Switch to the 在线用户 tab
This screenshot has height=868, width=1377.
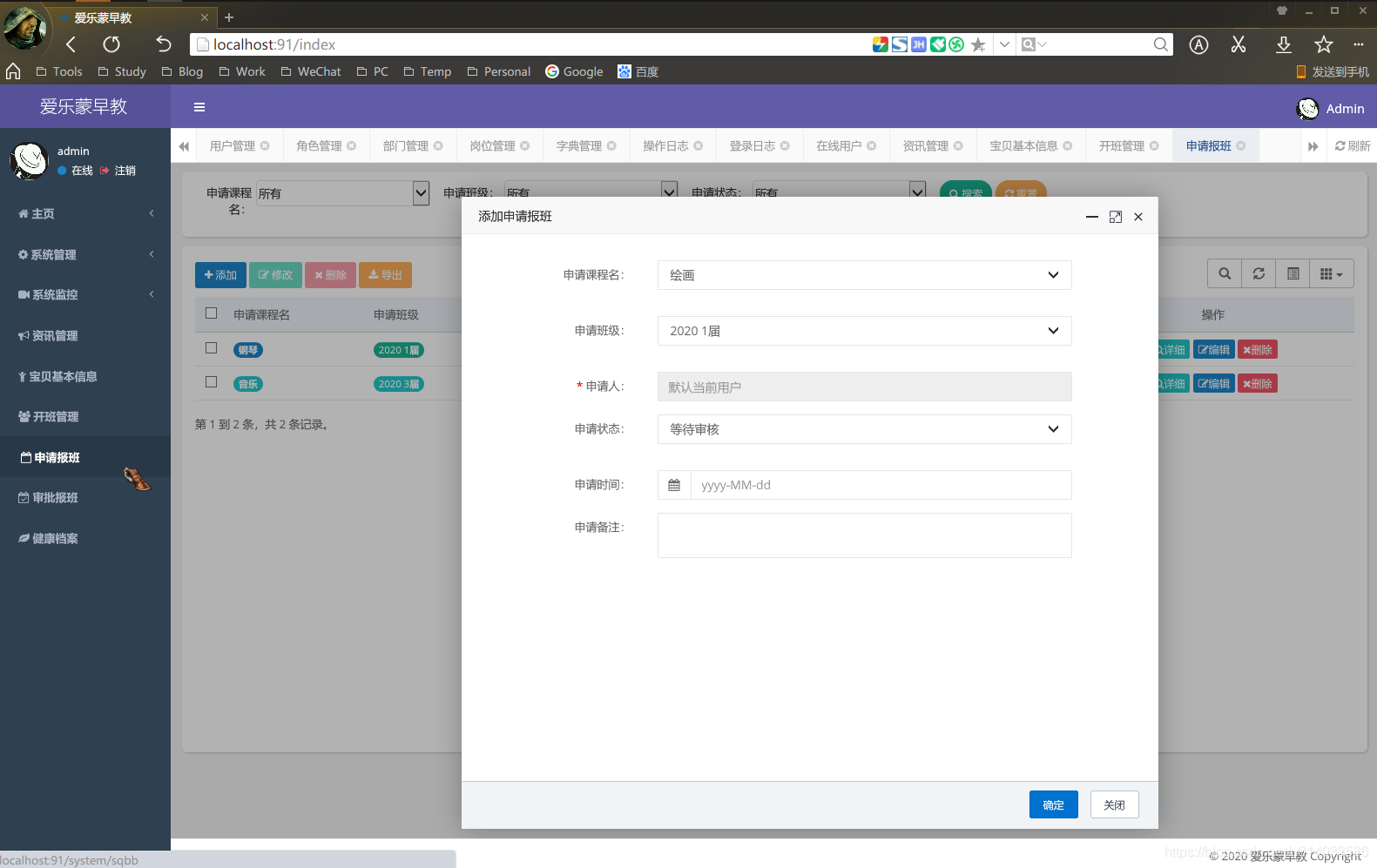839,145
